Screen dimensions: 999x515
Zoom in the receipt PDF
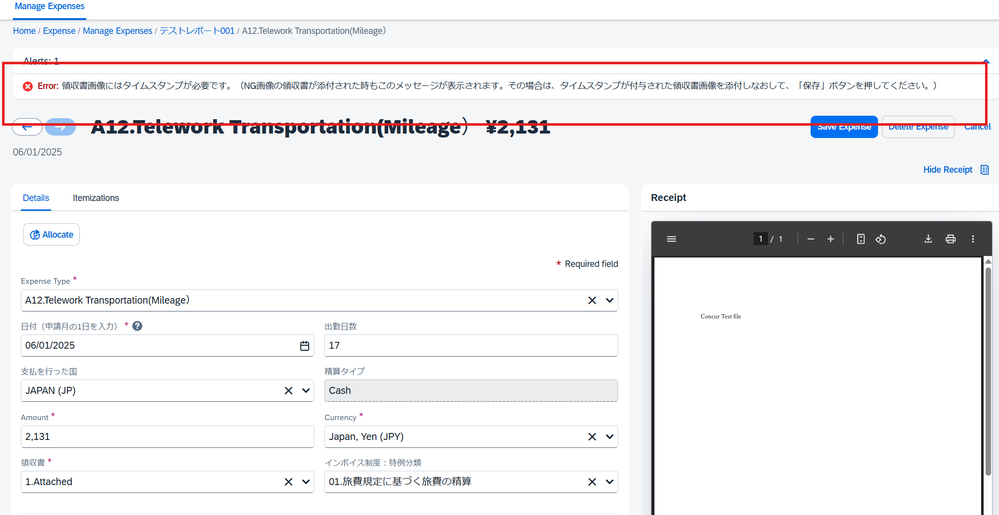[830, 239]
